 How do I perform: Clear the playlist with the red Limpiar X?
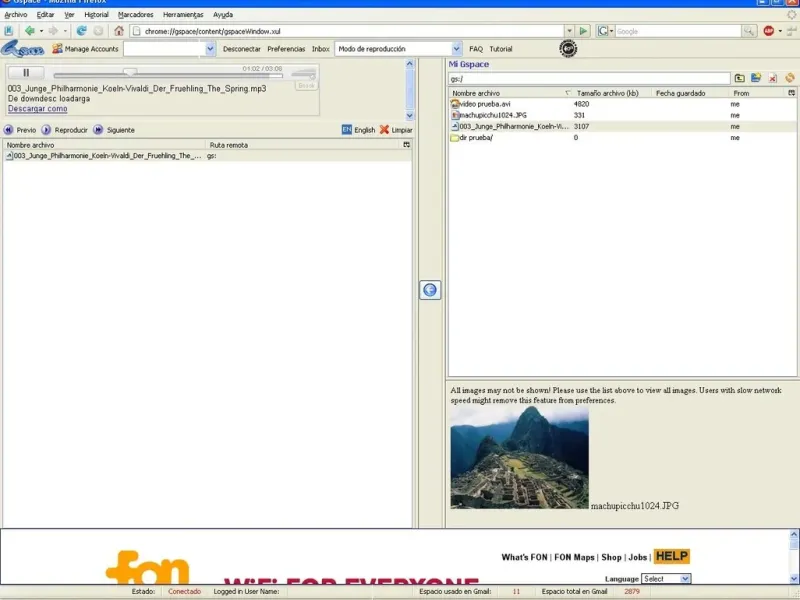[x=384, y=130]
